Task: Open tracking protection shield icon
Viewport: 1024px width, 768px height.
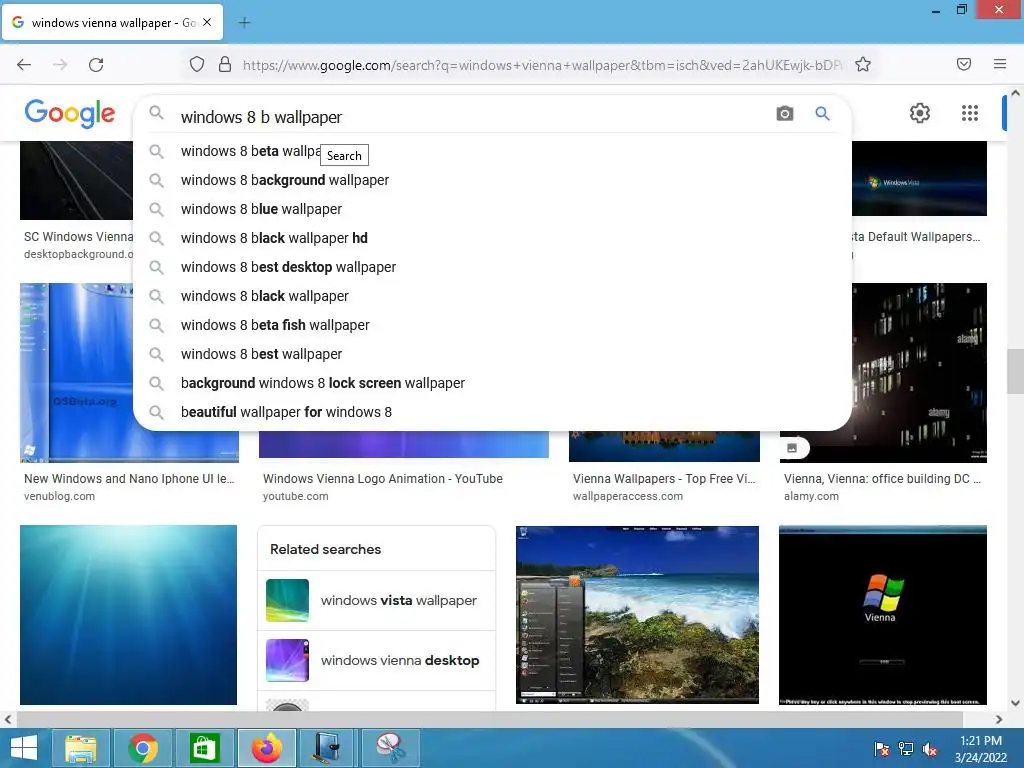Action: 197,64
